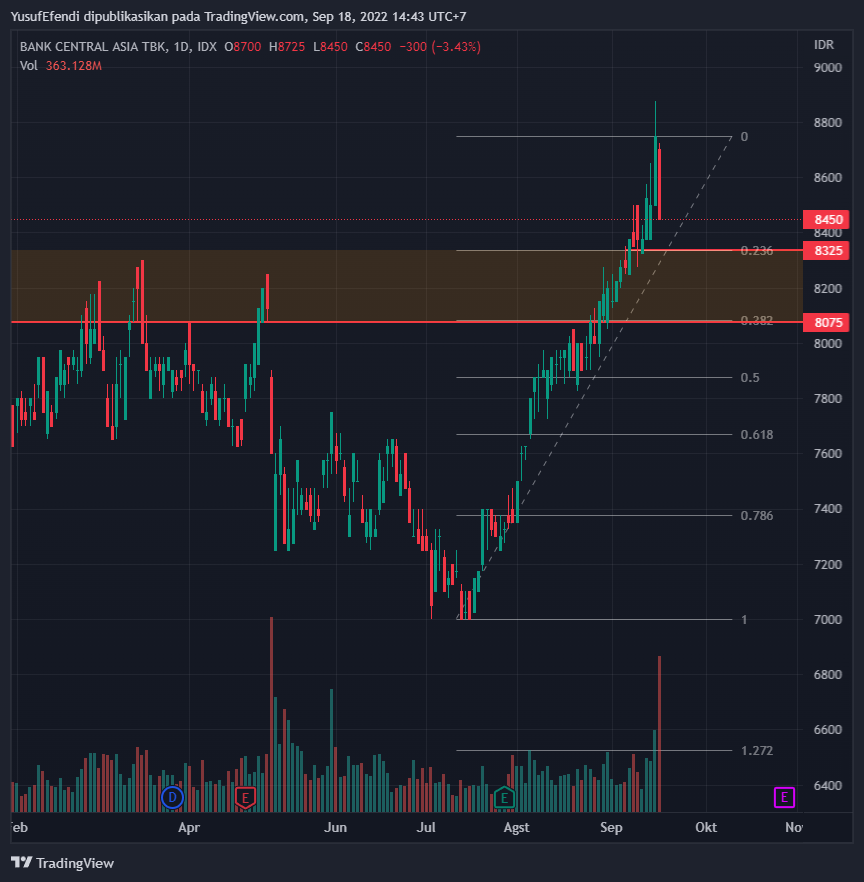864x882 pixels.
Task: Click the 9000 price axis label
Action: pos(827,68)
